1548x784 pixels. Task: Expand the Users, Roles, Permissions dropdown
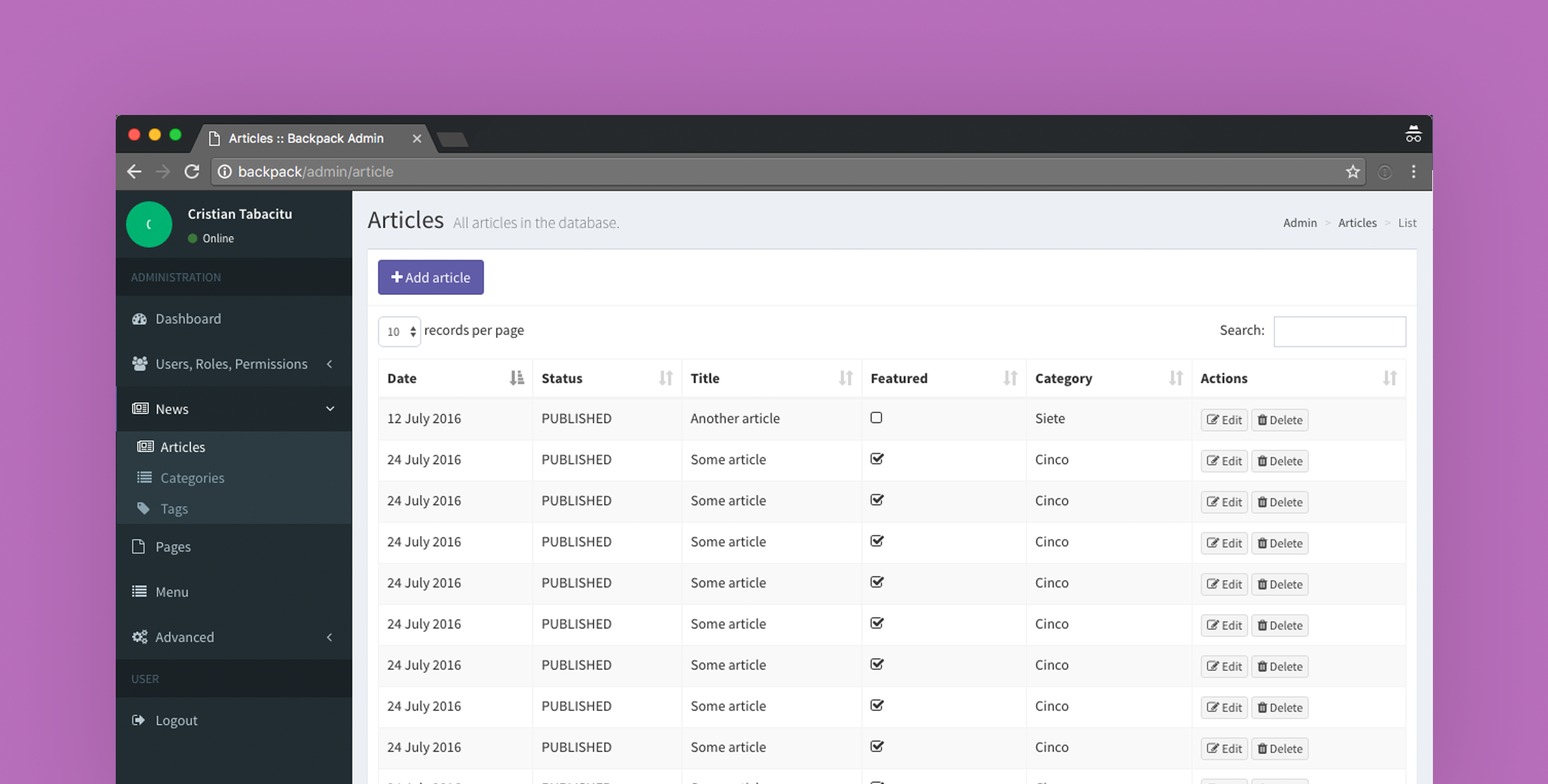[x=231, y=363]
